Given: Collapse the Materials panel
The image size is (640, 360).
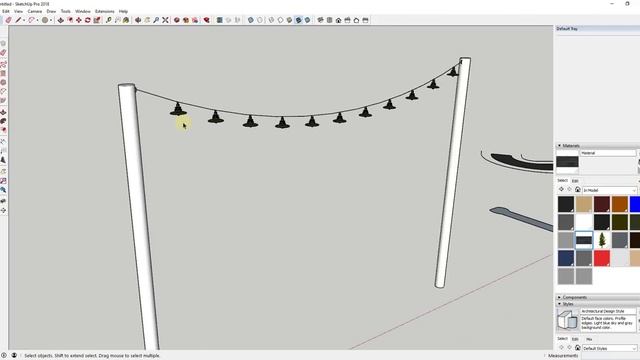Looking at the screenshot, I should tap(559, 146).
